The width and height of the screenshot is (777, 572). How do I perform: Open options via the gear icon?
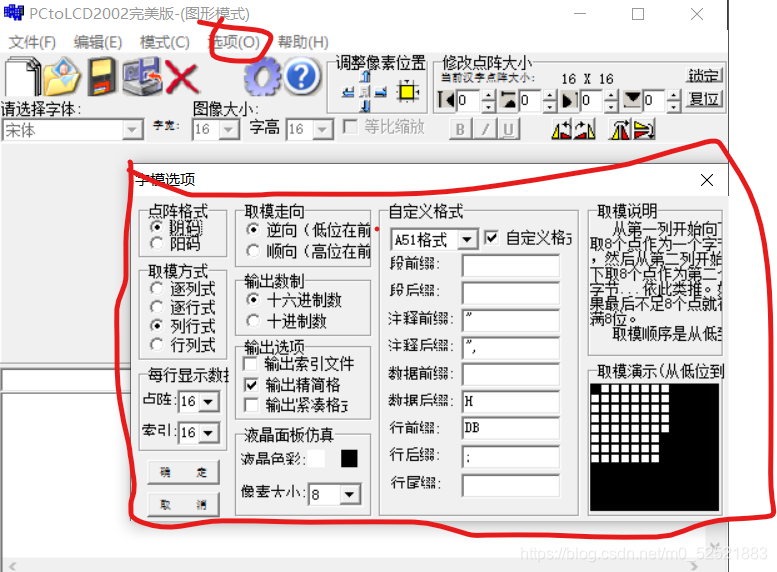click(x=262, y=76)
